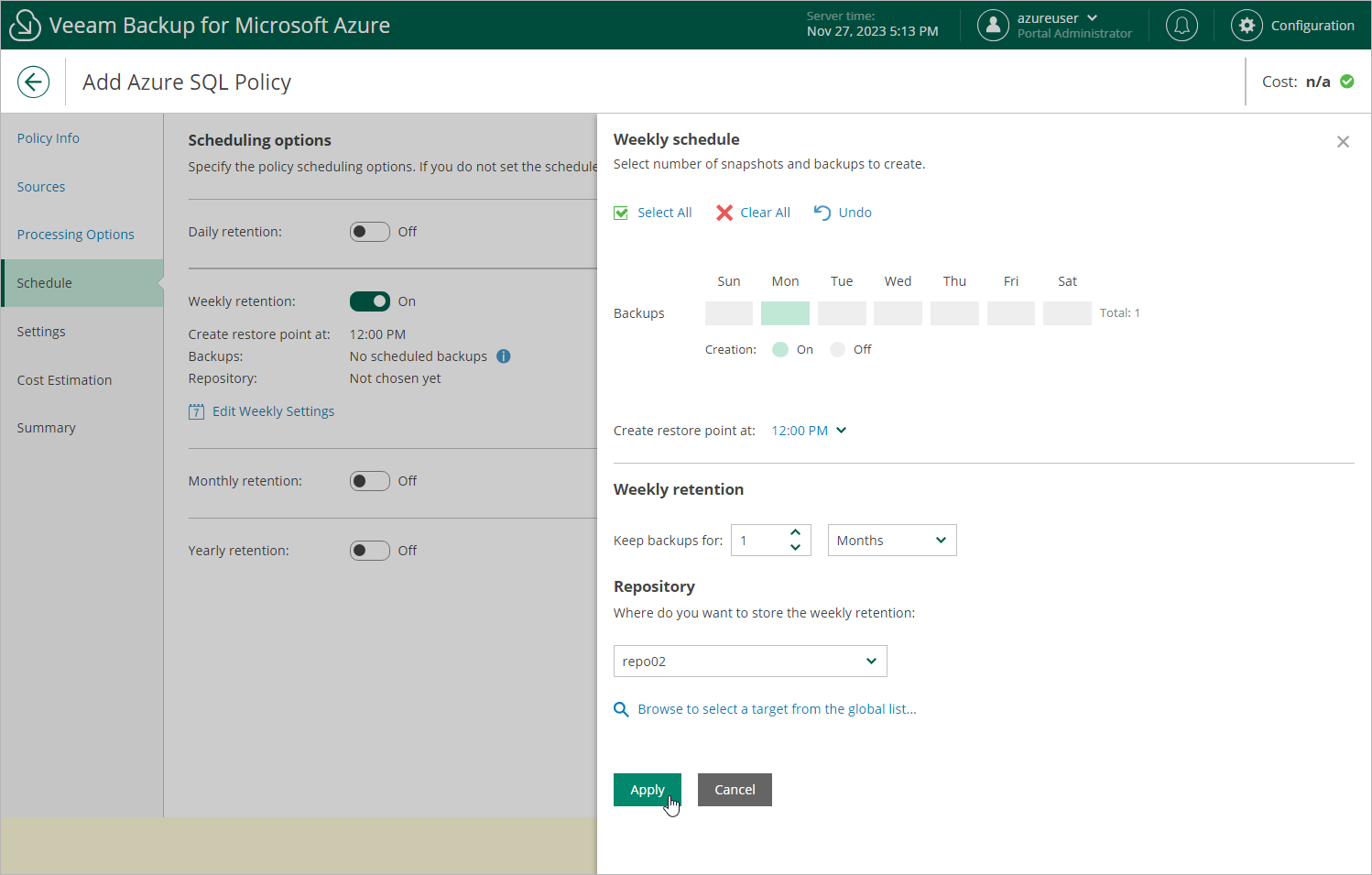Image resolution: width=1372 pixels, height=875 pixels.
Task: Click Browse to select a target link
Action: coord(778,709)
